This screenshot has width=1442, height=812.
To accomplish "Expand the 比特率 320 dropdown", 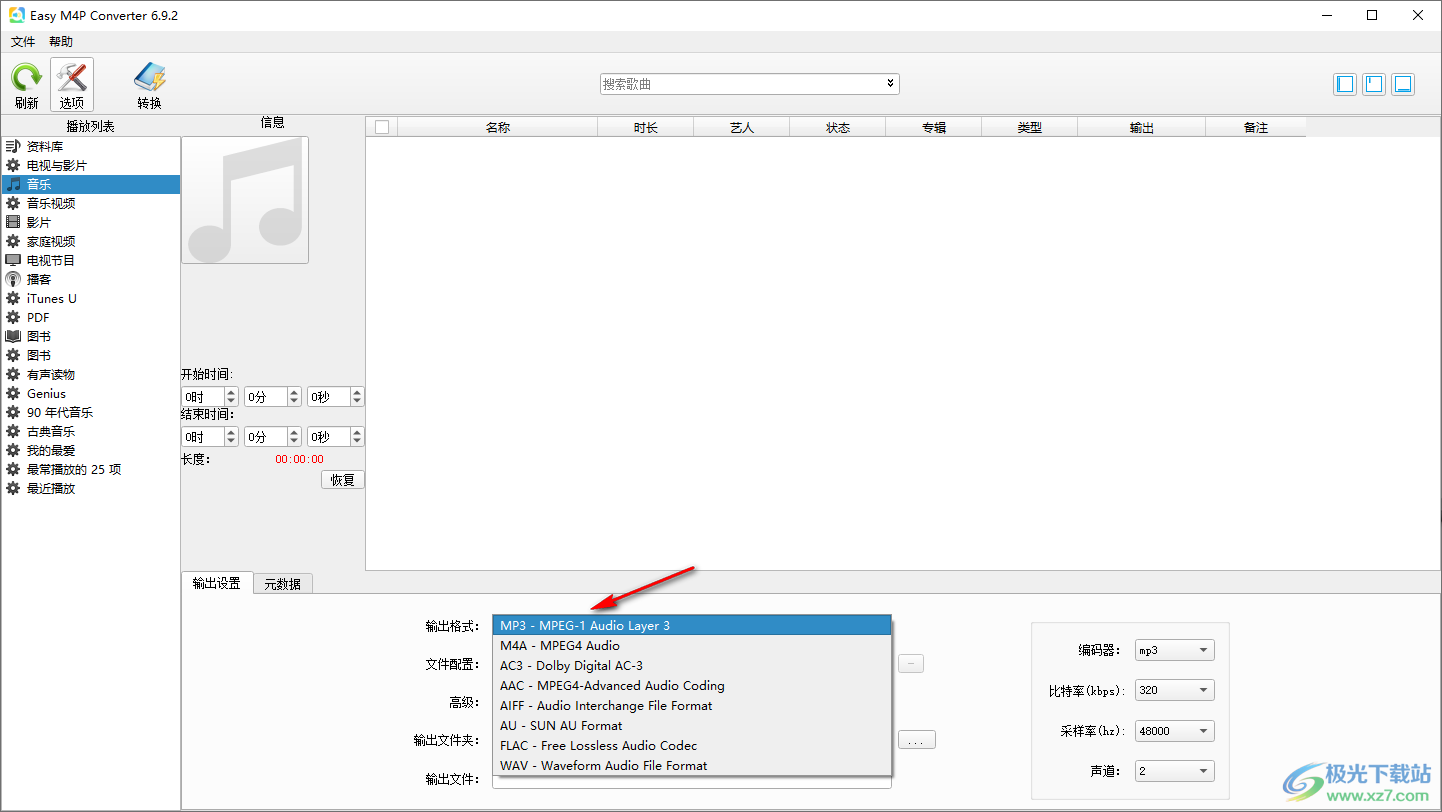I will point(1175,690).
